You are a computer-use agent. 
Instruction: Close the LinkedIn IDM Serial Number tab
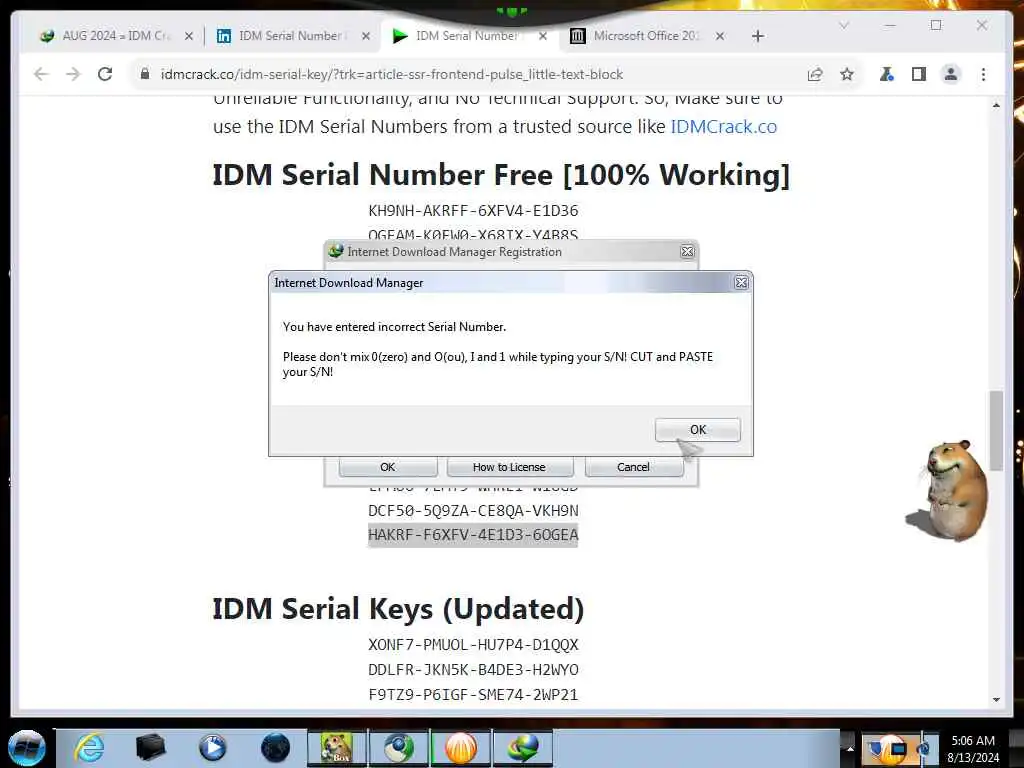tap(366, 36)
